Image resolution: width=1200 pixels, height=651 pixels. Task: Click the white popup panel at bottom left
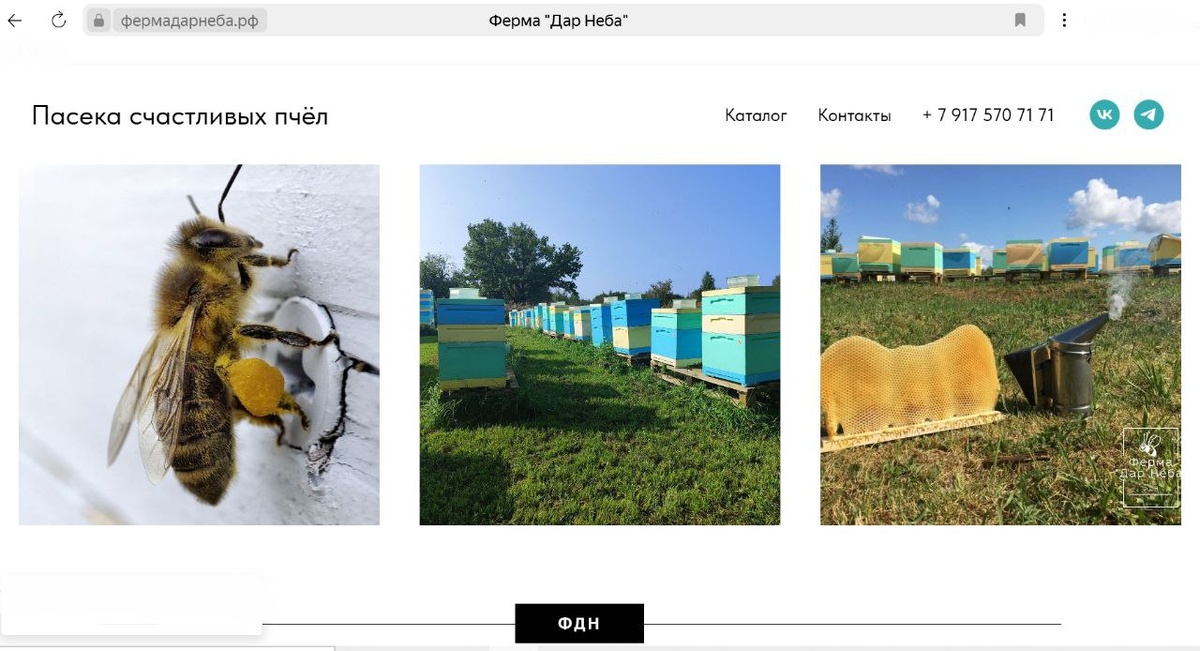coord(131,604)
